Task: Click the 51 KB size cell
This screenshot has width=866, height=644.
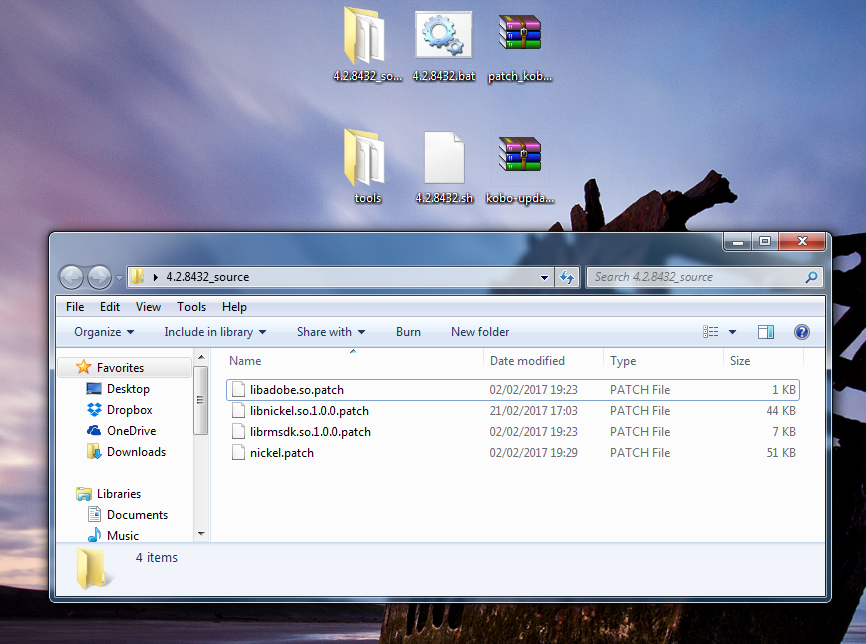Action: 781,453
